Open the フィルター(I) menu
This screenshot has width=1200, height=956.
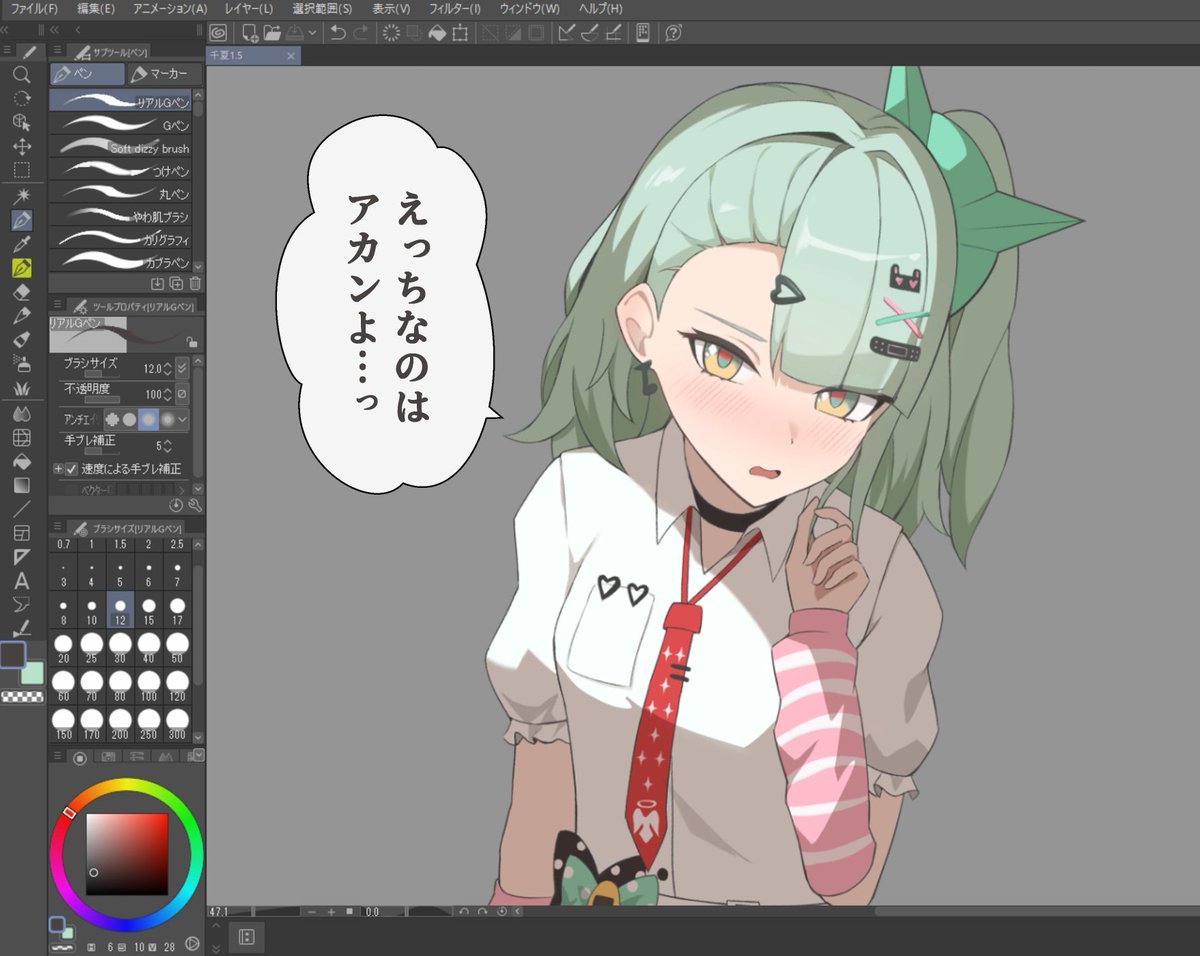coord(455,8)
